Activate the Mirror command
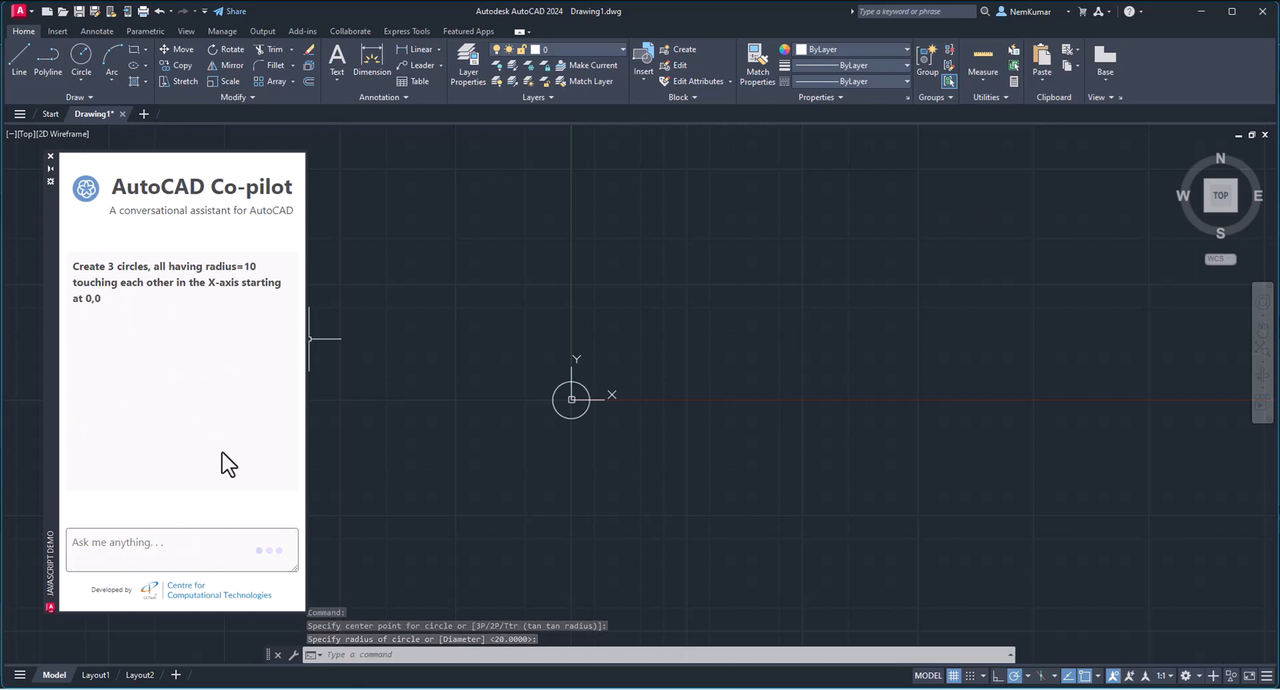Viewport: 1280px width, 690px height. (224, 65)
